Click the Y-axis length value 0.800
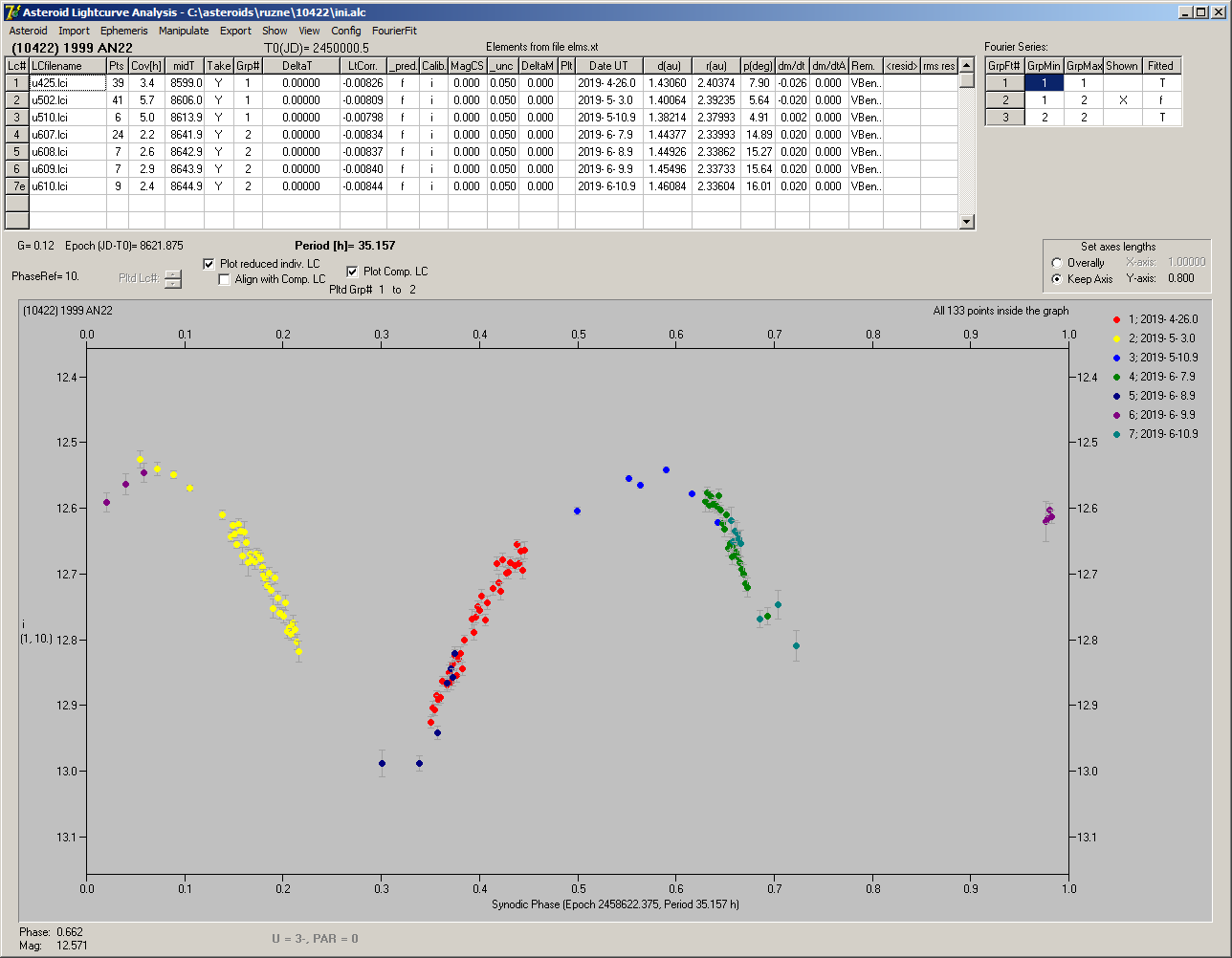The width and height of the screenshot is (1232, 958). coord(1180,279)
